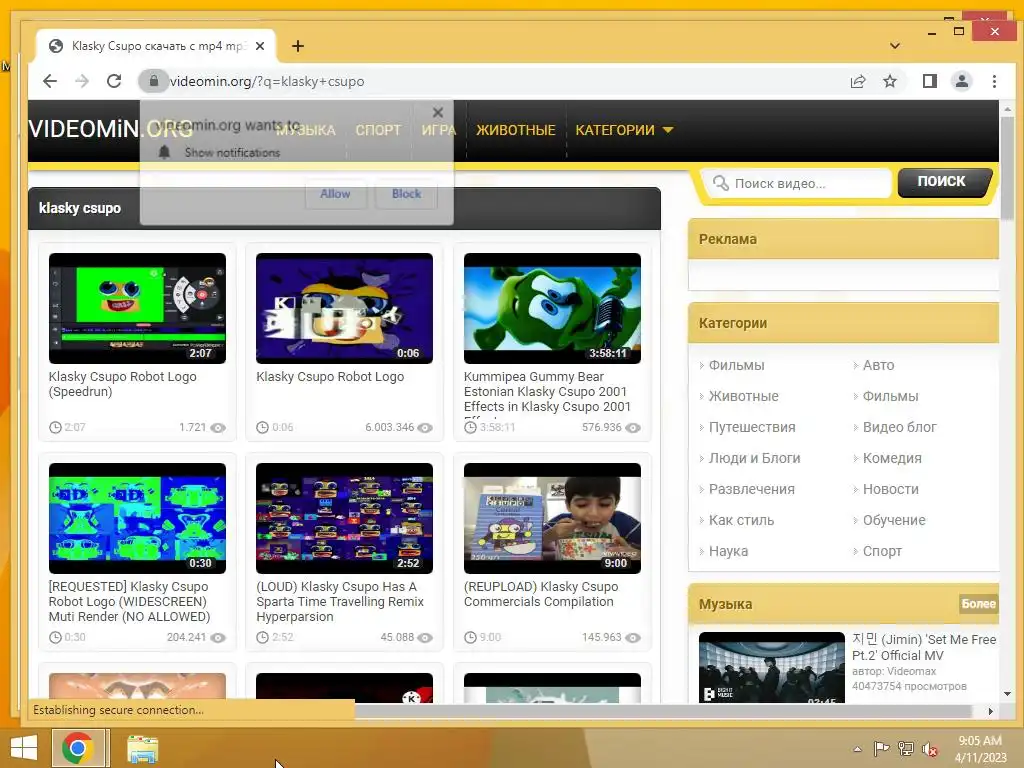Show hidden tray icons arrow

(x=857, y=749)
